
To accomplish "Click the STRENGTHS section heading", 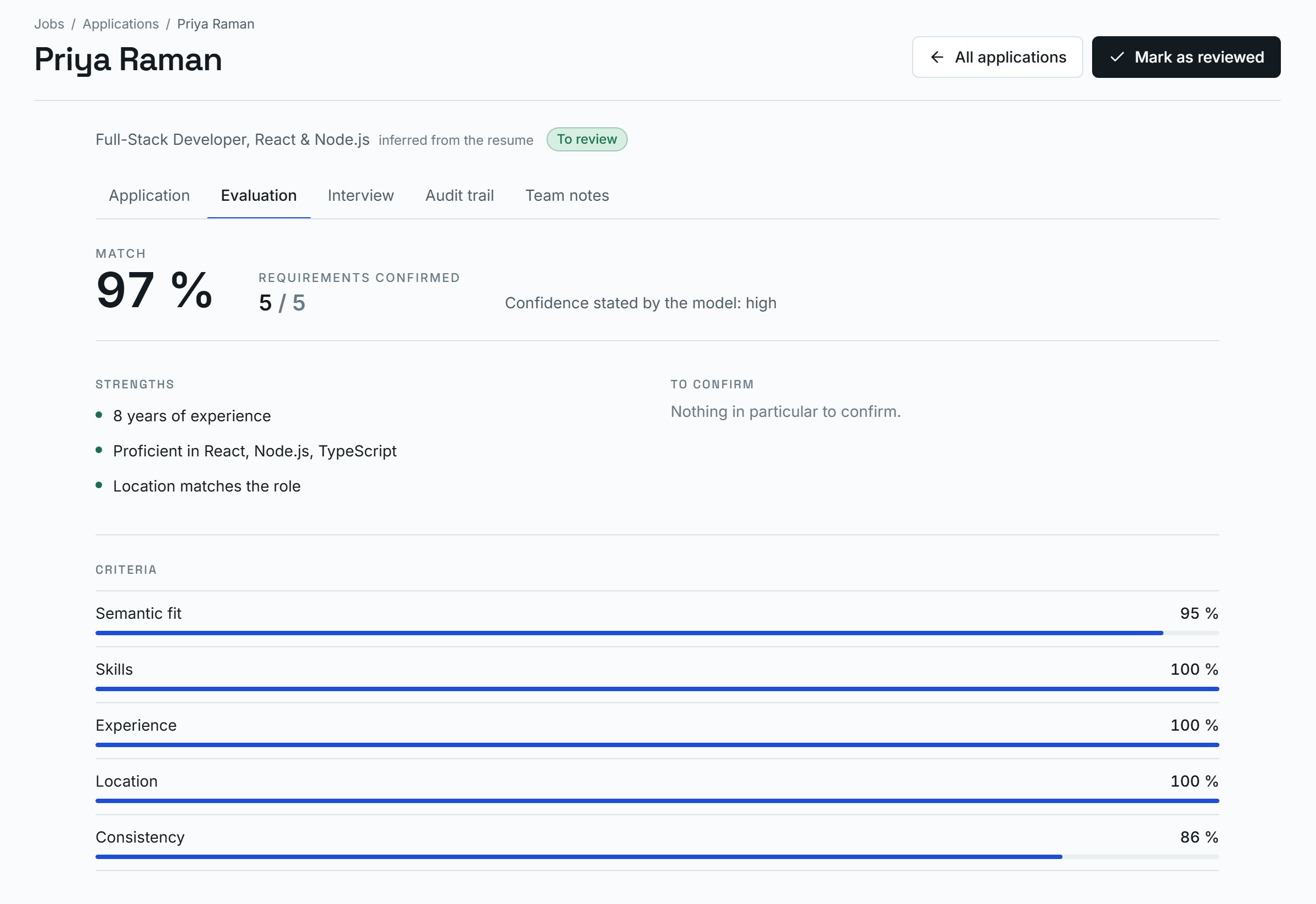I will (135, 385).
